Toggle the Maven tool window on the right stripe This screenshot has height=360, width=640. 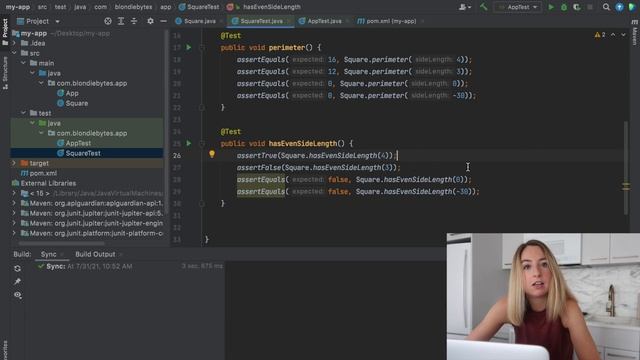point(635,32)
